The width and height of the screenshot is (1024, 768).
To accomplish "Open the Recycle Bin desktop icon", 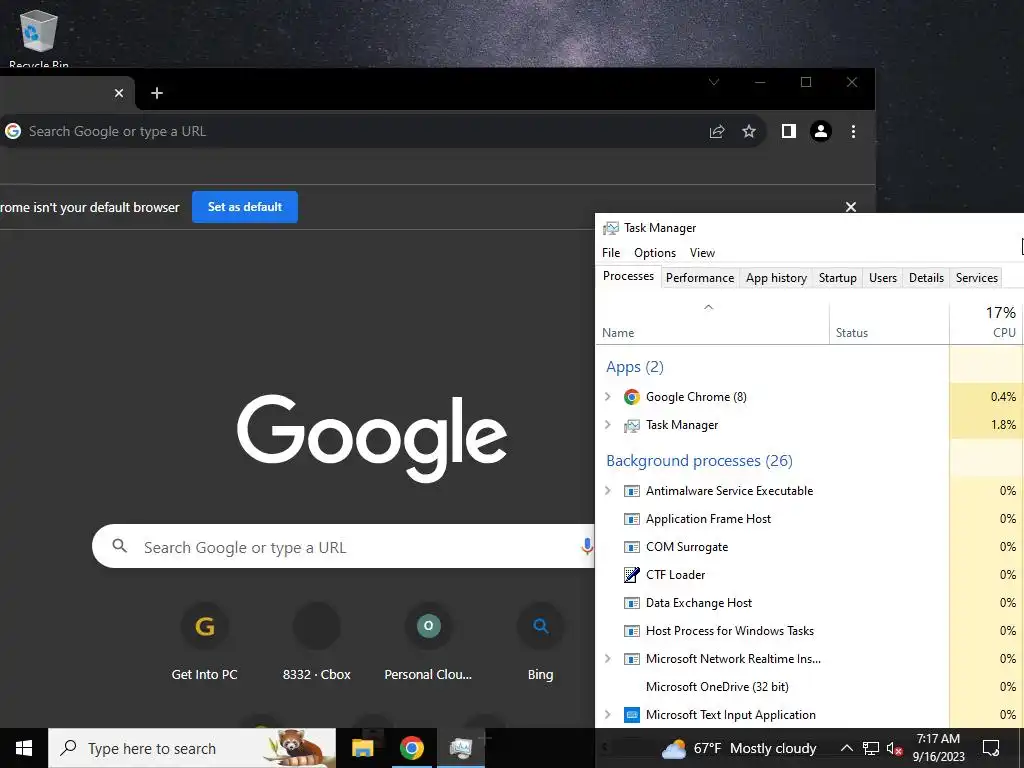I will click(x=39, y=36).
